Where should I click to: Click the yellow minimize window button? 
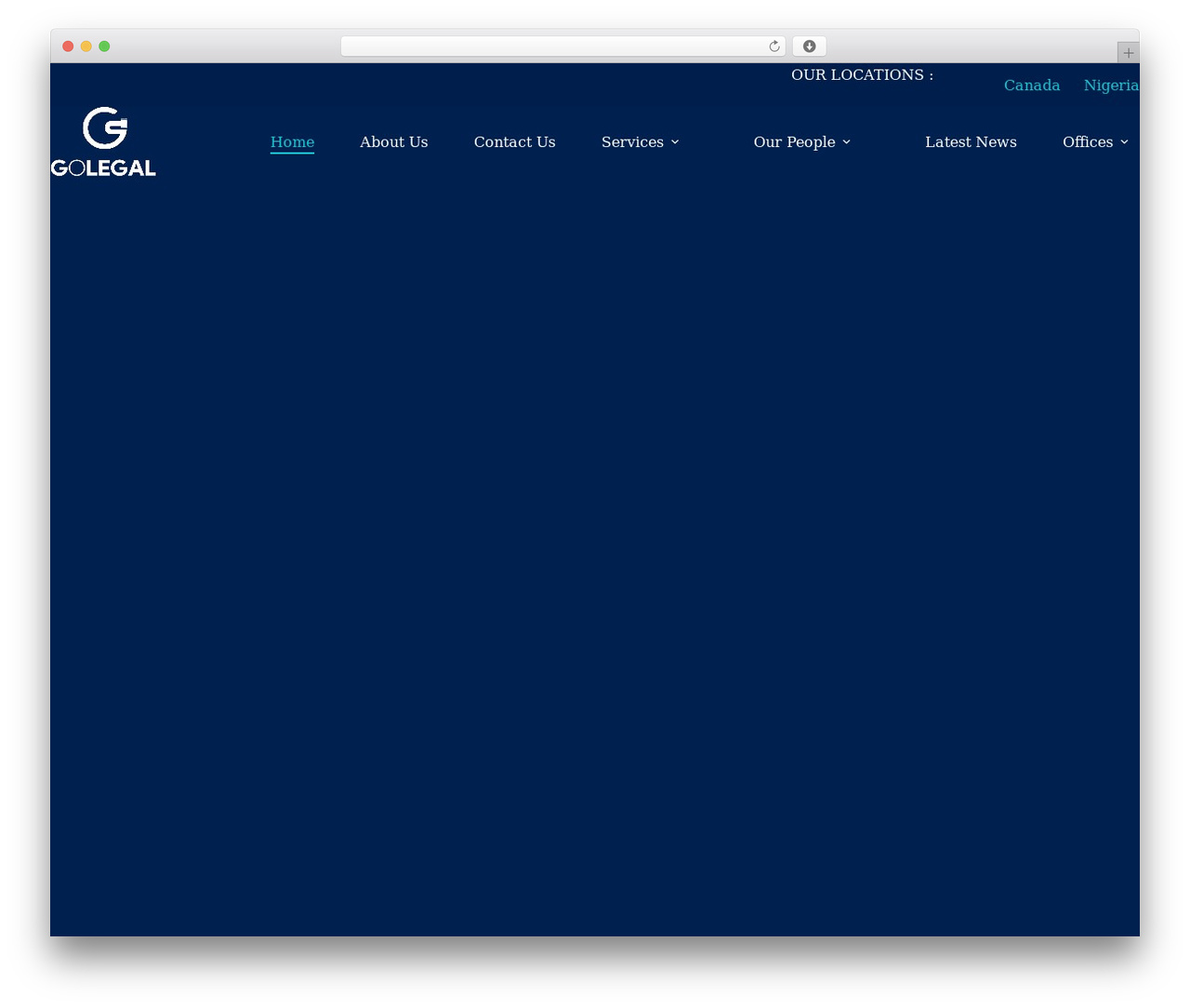[x=86, y=46]
